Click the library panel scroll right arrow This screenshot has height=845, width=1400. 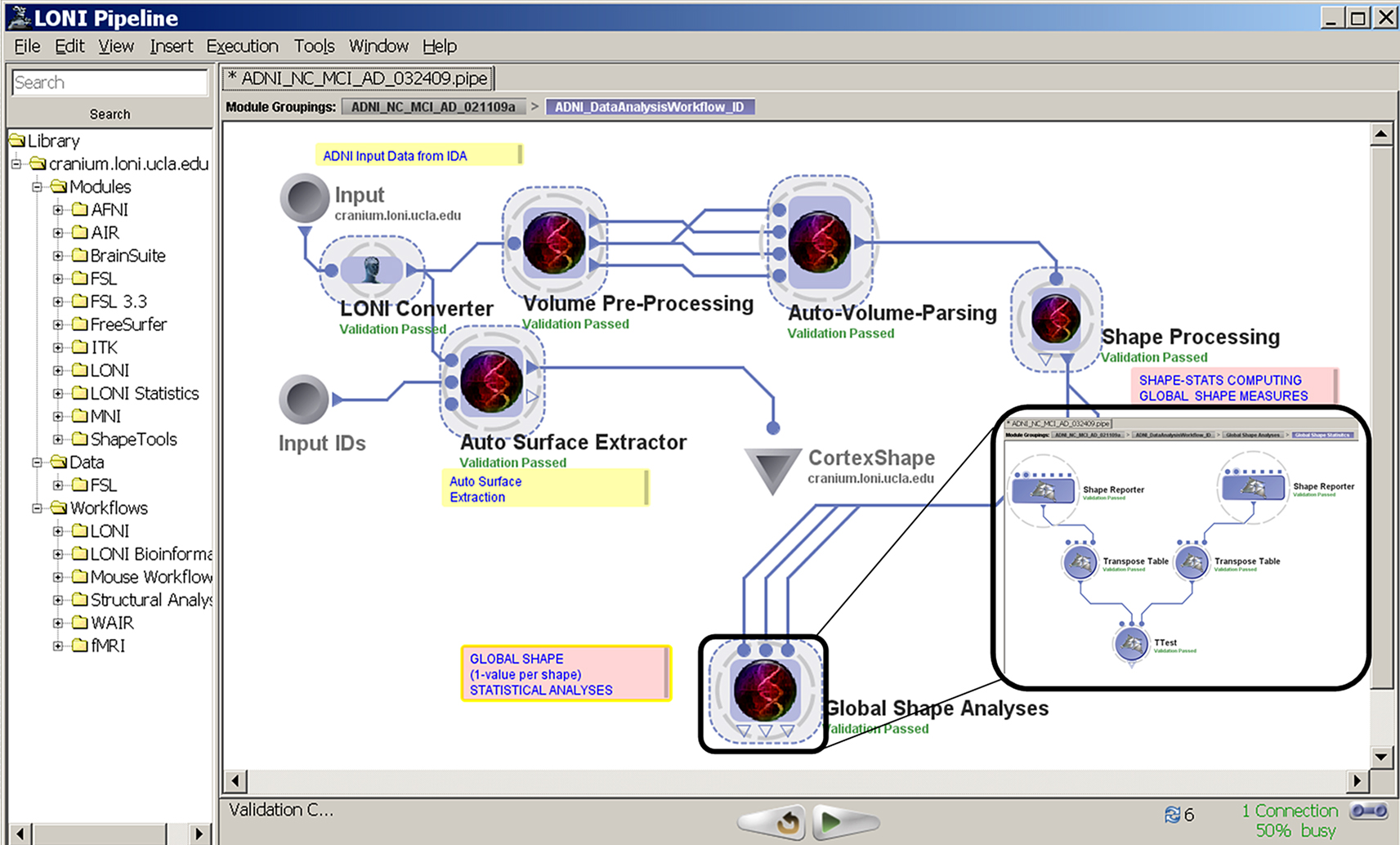click(x=199, y=834)
